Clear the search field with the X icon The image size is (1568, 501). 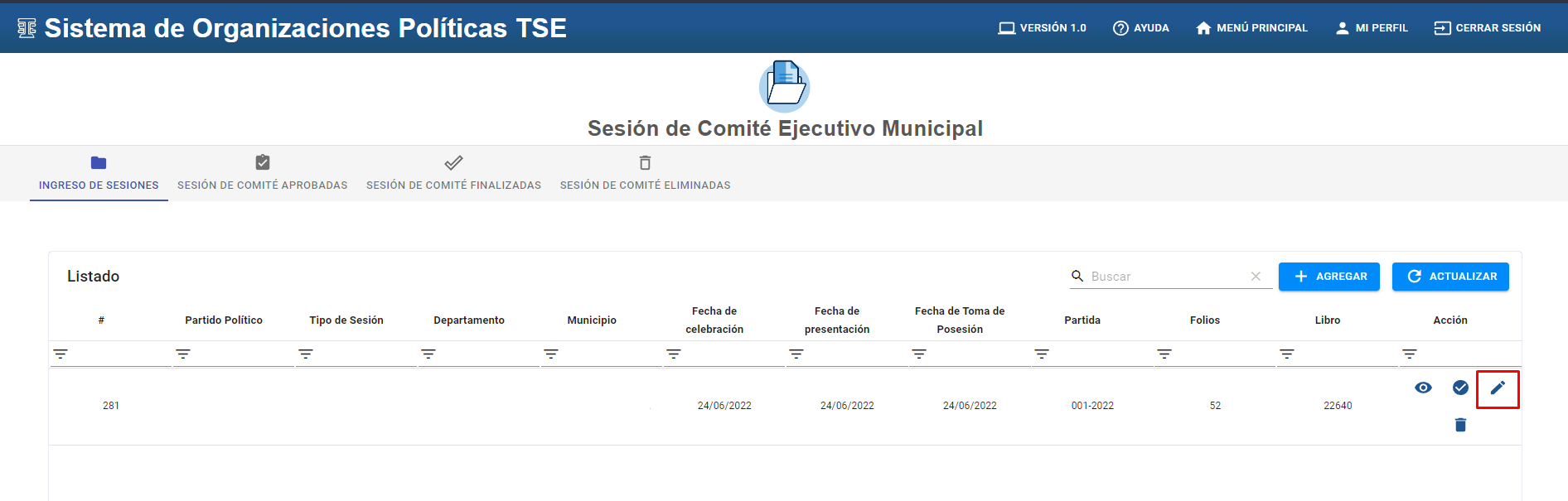pos(1256,277)
